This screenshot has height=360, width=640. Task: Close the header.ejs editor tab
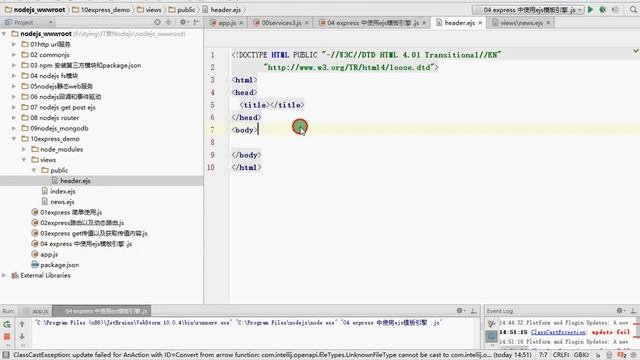[x=480, y=23]
